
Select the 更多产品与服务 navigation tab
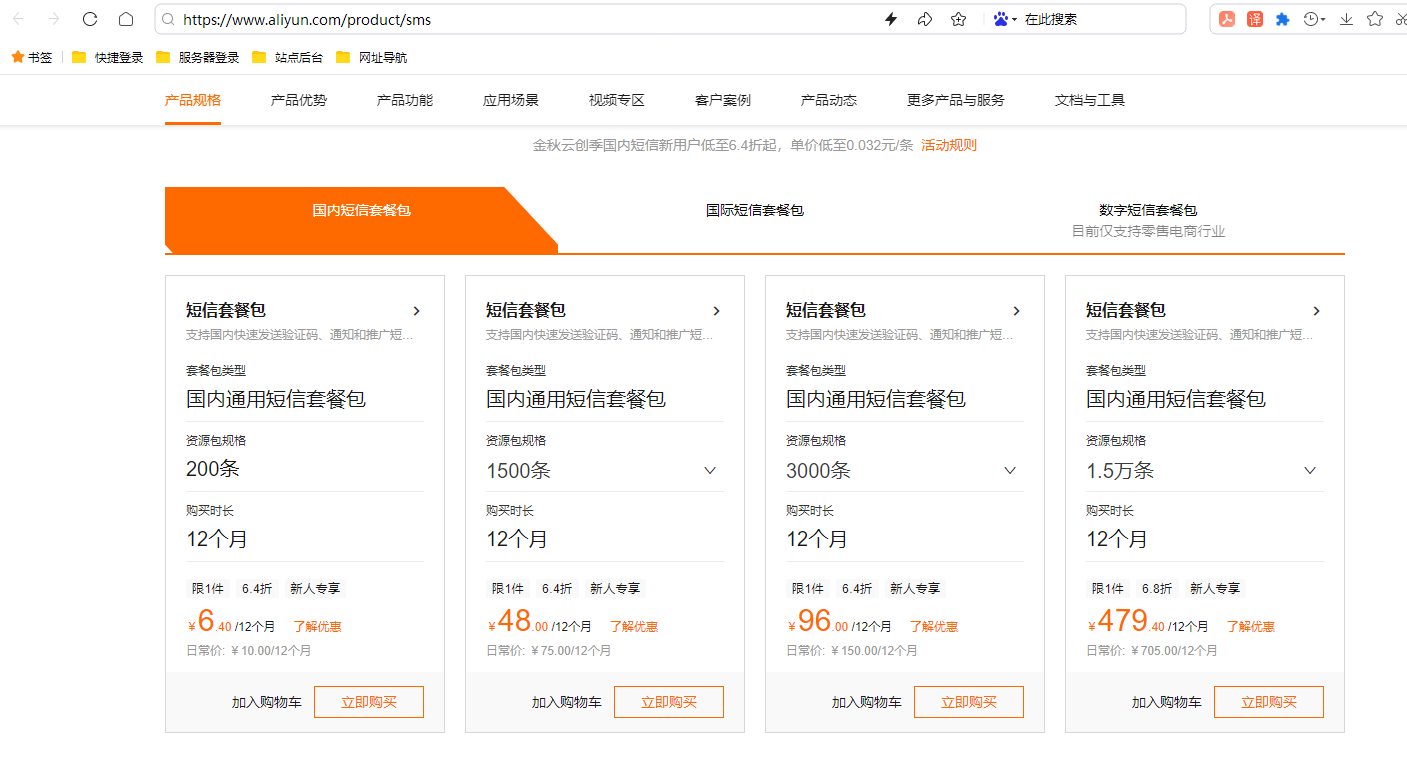tap(956, 100)
